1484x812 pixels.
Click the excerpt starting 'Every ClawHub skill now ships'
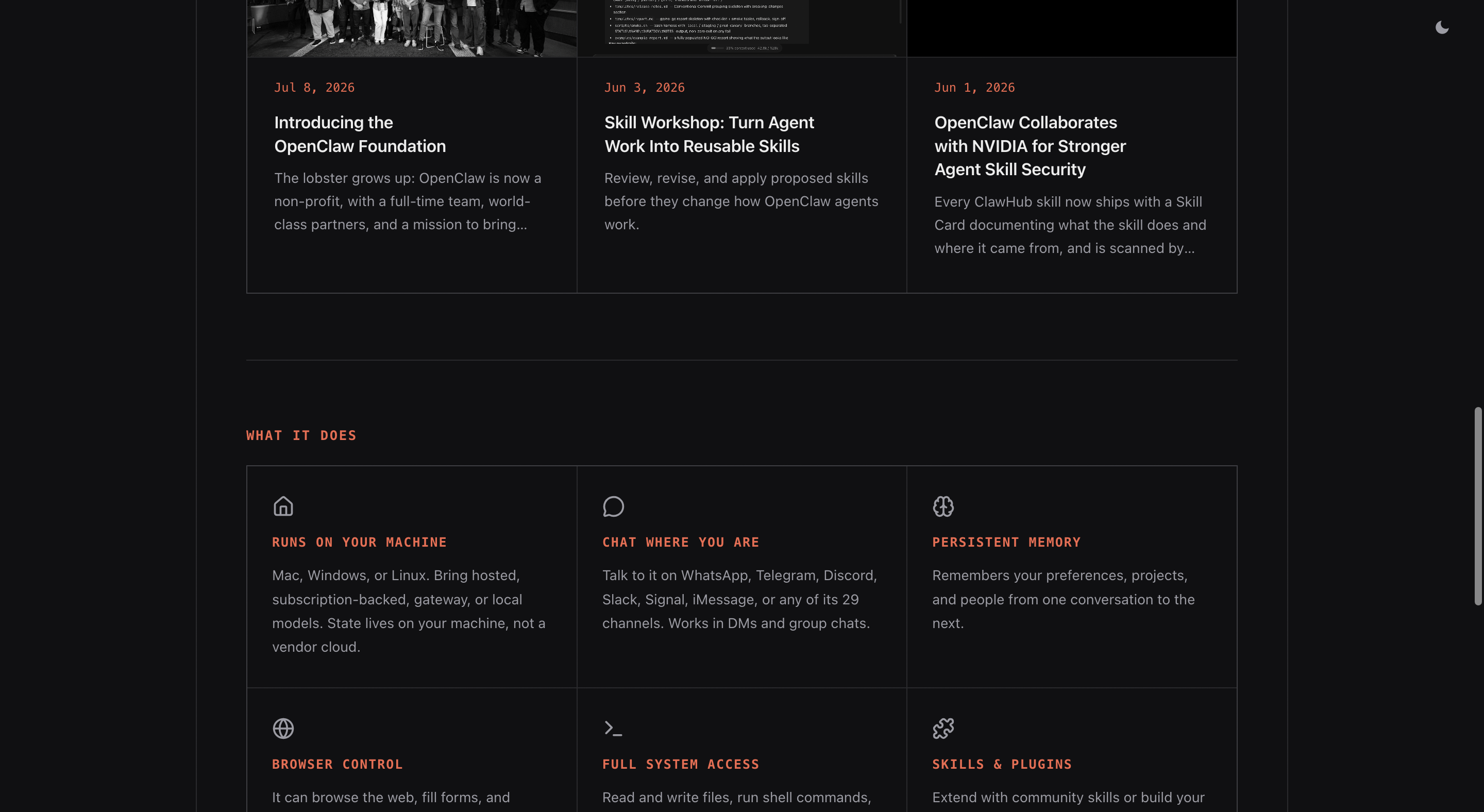tap(1070, 225)
